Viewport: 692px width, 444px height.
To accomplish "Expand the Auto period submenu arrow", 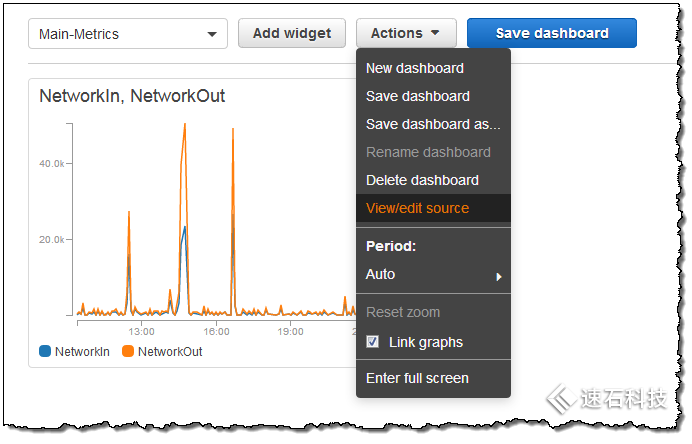I will pyautogui.click(x=498, y=276).
